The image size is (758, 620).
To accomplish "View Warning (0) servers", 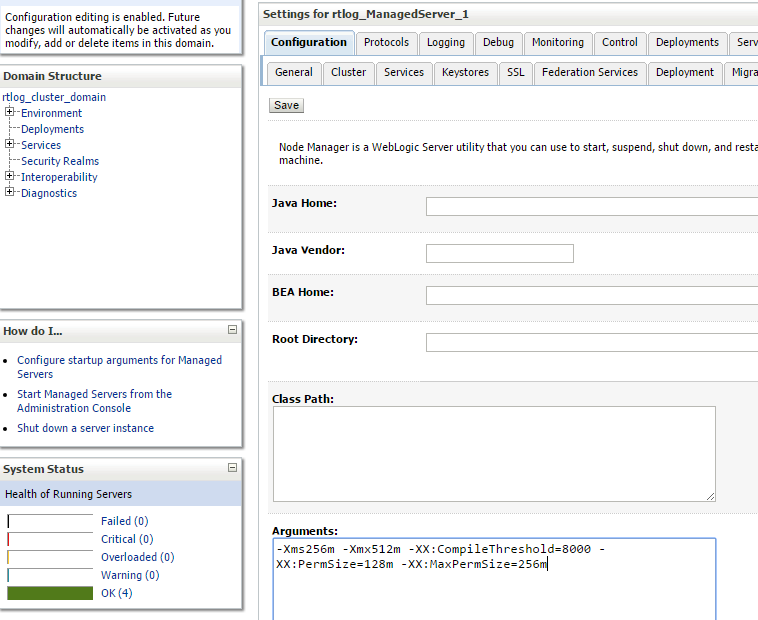I will click(130, 575).
